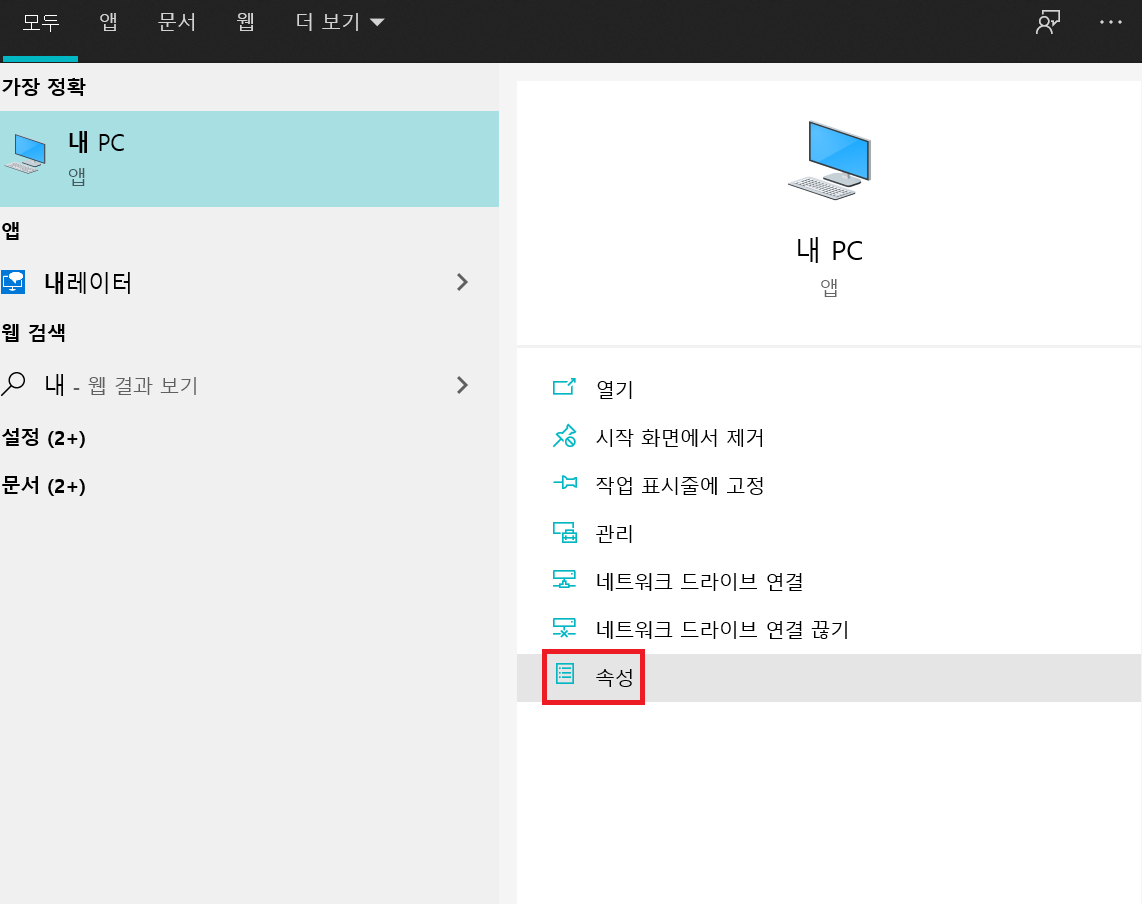
Task: Open the 내레이터 app result
Action: [x=249, y=283]
